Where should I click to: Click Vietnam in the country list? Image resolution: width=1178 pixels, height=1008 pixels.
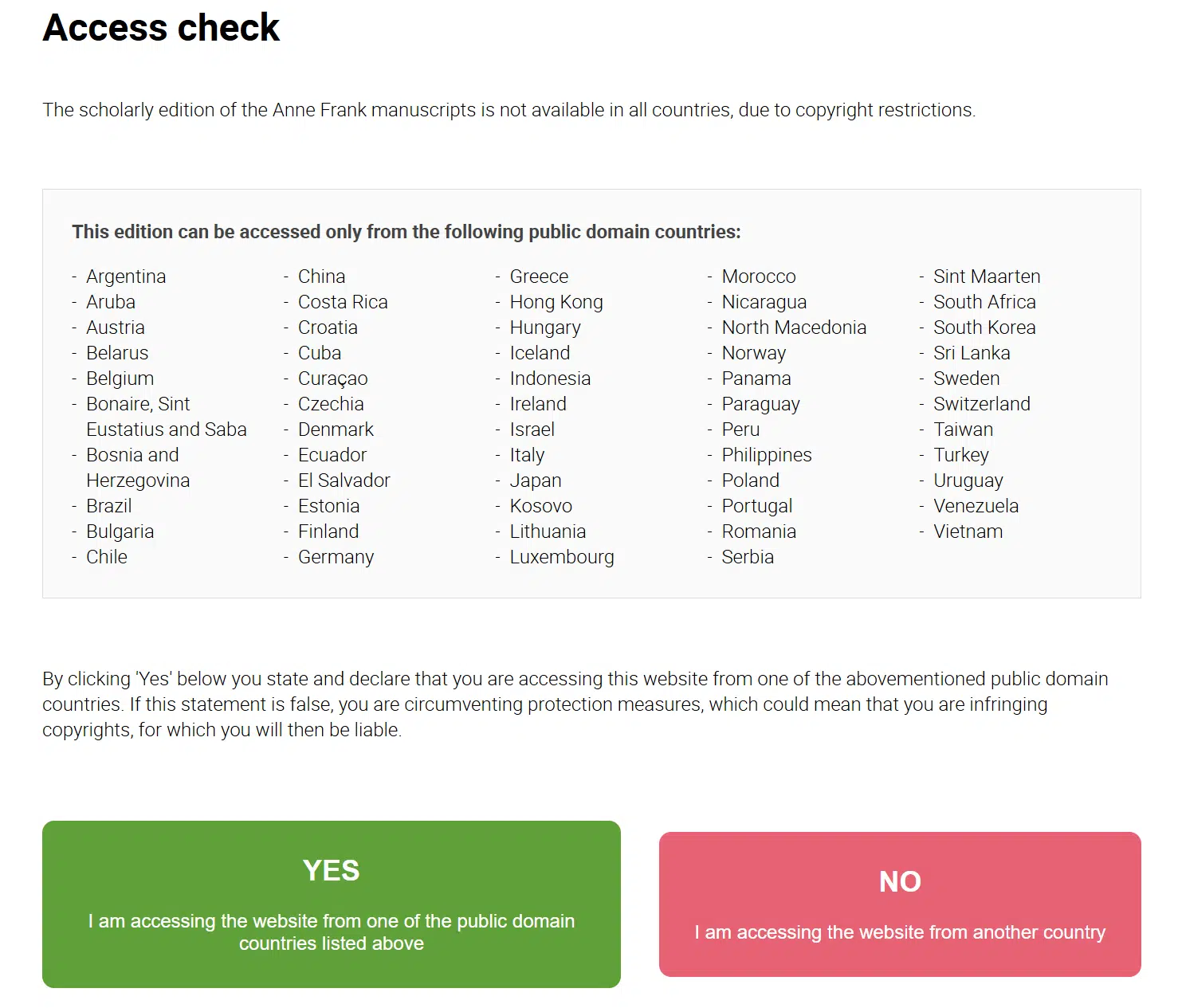[968, 531]
